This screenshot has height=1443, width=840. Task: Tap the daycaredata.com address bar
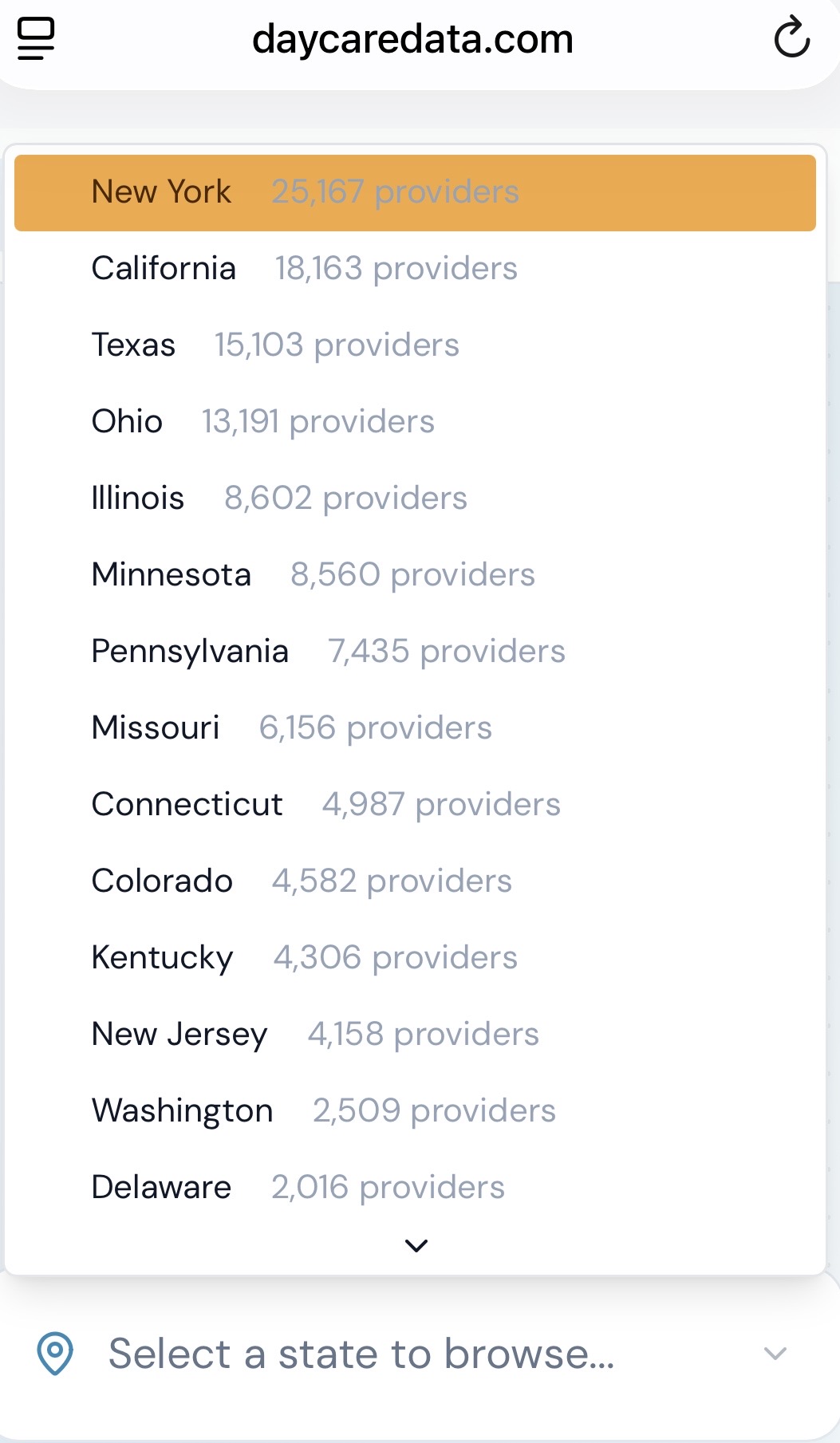(x=412, y=38)
